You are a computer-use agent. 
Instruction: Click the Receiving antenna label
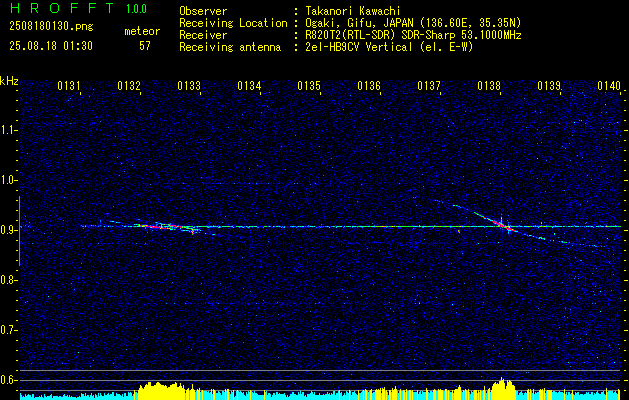(230, 47)
